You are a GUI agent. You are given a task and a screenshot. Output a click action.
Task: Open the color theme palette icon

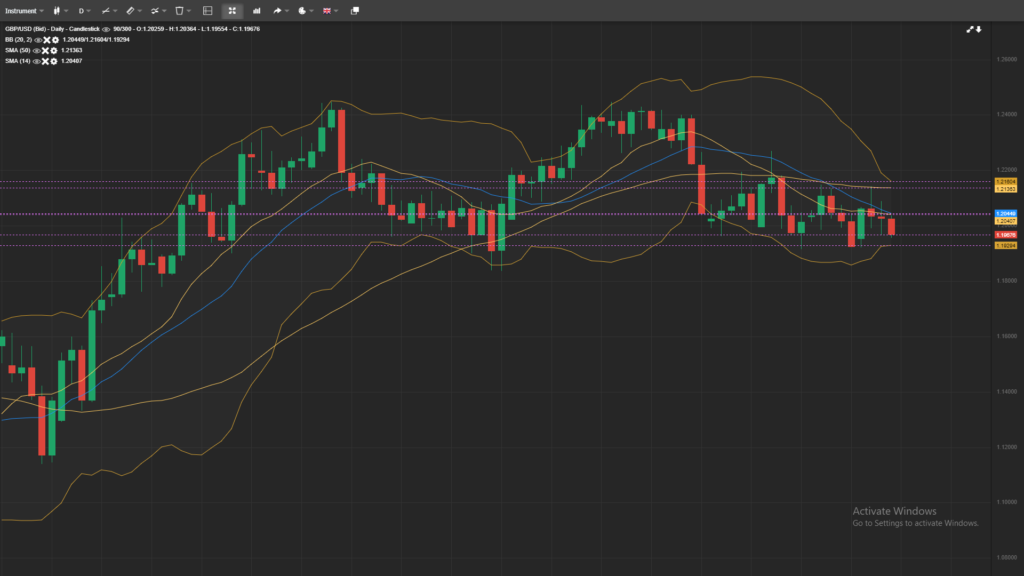coord(302,11)
